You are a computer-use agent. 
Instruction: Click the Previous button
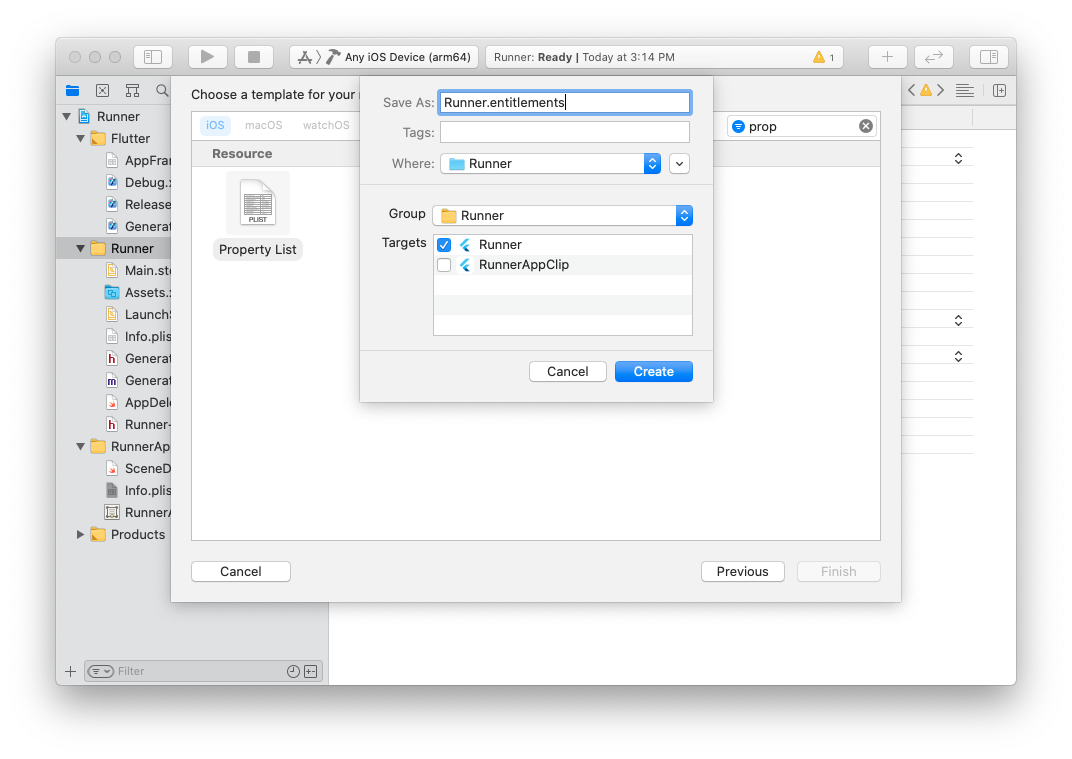click(x=742, y=572)
